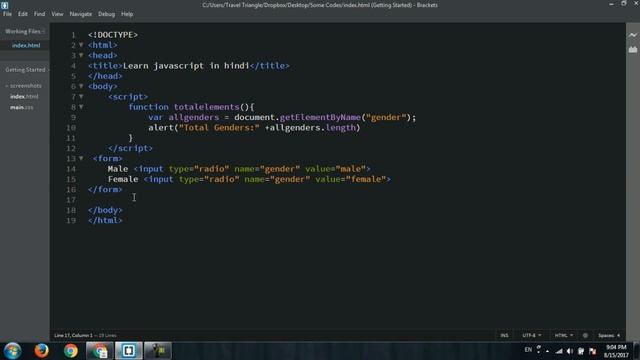This screenshot has width=640, height=360.
Task: Click the EN language indicator
Action: (x=528, y=350)
